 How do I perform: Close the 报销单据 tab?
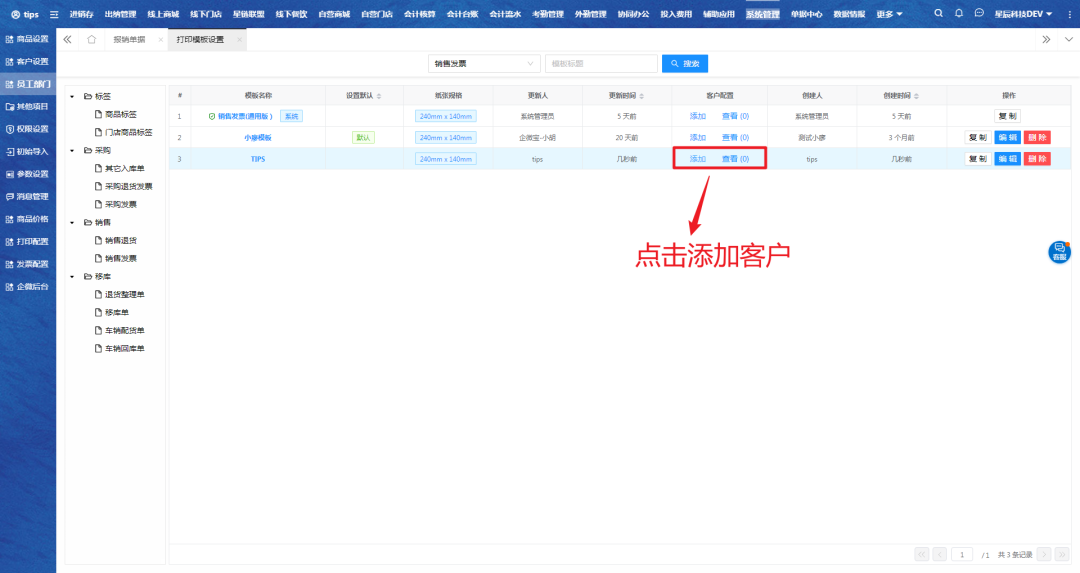click(160, 39)
